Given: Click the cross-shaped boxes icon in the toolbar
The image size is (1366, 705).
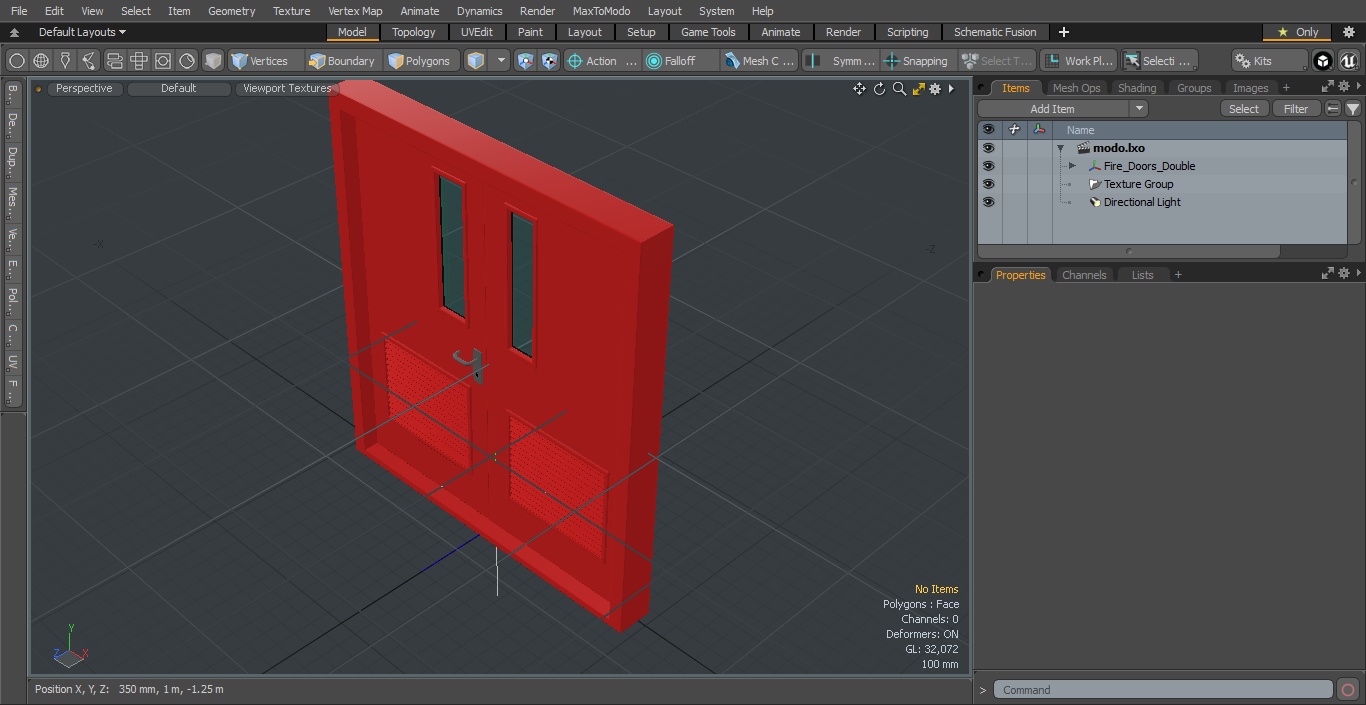Looking at the screenshot, I should [138, 61].
